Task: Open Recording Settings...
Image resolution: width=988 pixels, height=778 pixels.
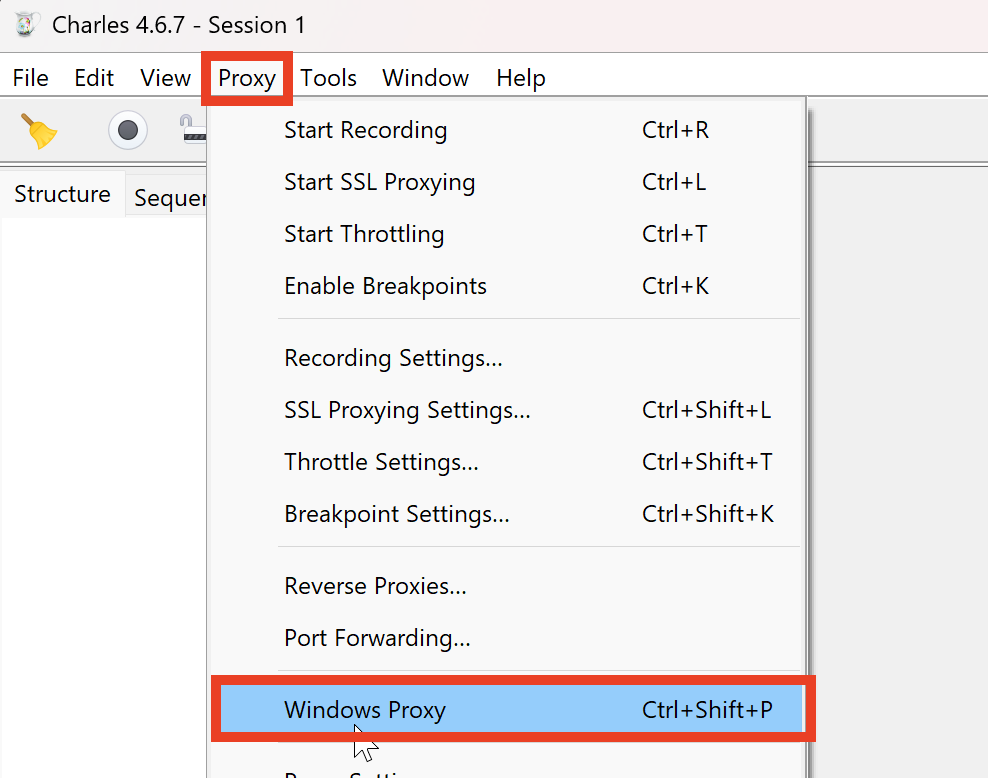Action: click(x=507, y=358)
